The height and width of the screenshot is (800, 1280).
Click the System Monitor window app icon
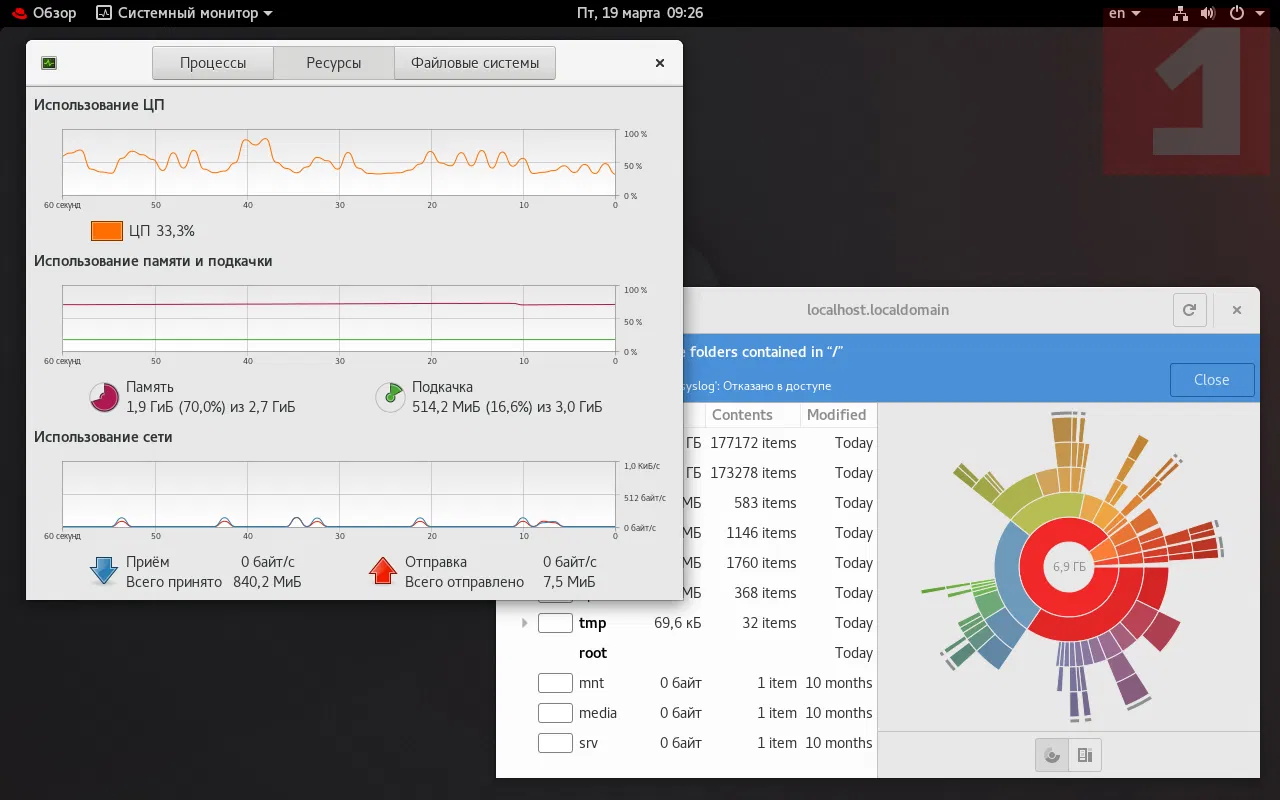pyautogui.click(x=49, y=63)
